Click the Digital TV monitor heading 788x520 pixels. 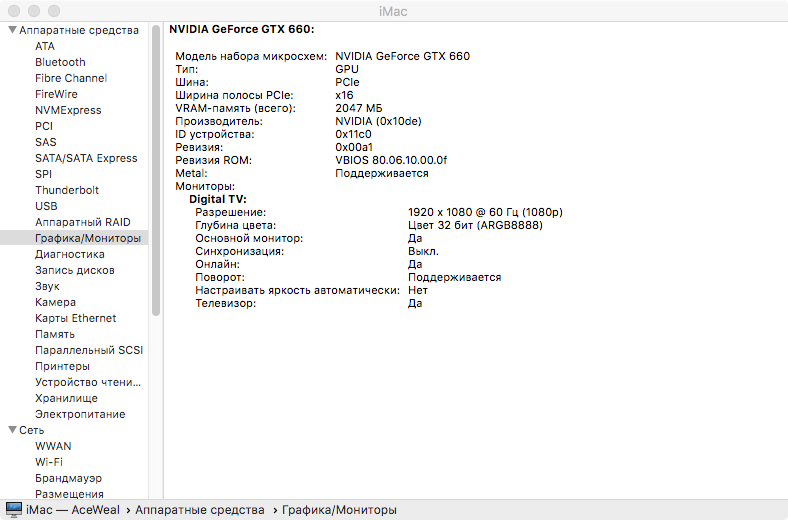[x=218, y=199]
